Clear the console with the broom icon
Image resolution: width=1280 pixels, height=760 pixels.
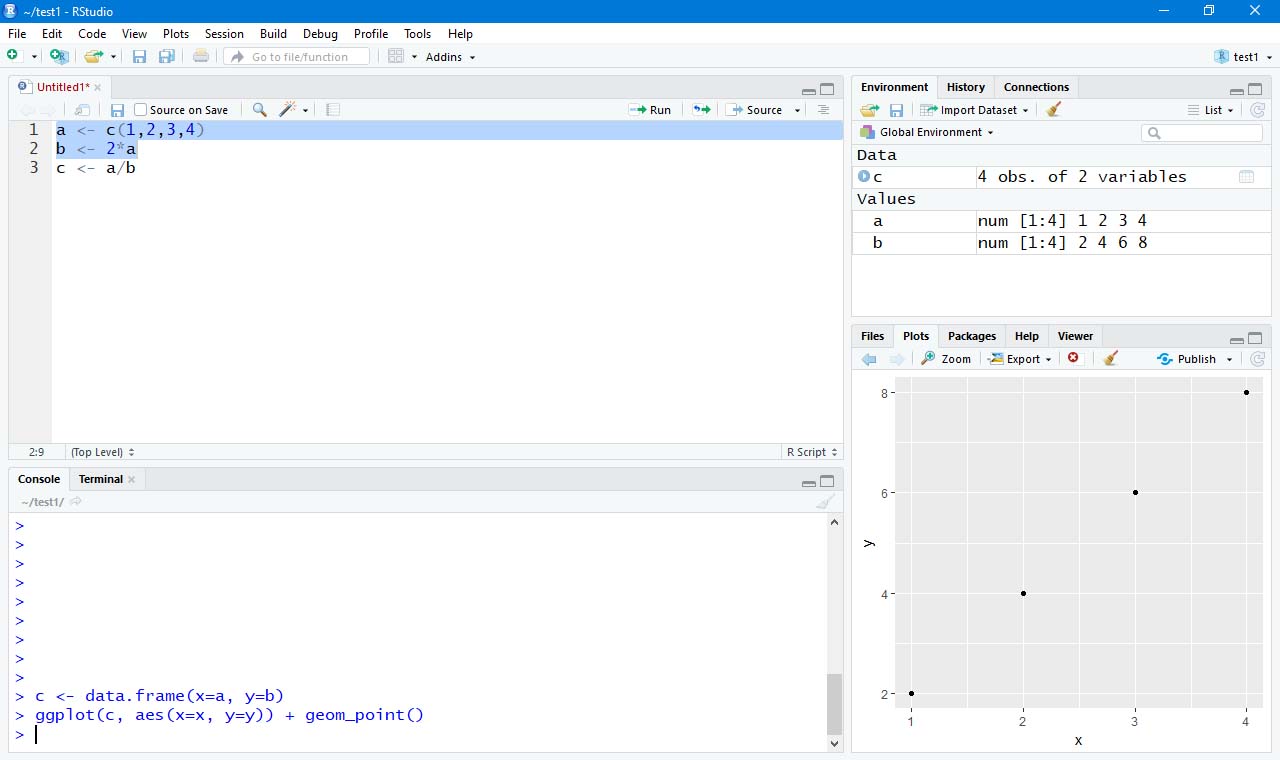click(x=825, y=502)
